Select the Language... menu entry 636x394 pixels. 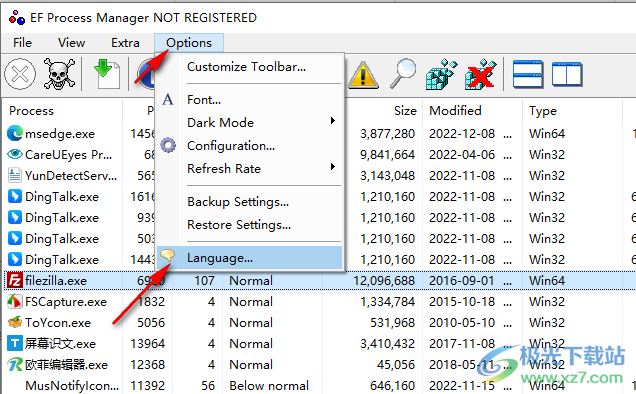(249, 258)
